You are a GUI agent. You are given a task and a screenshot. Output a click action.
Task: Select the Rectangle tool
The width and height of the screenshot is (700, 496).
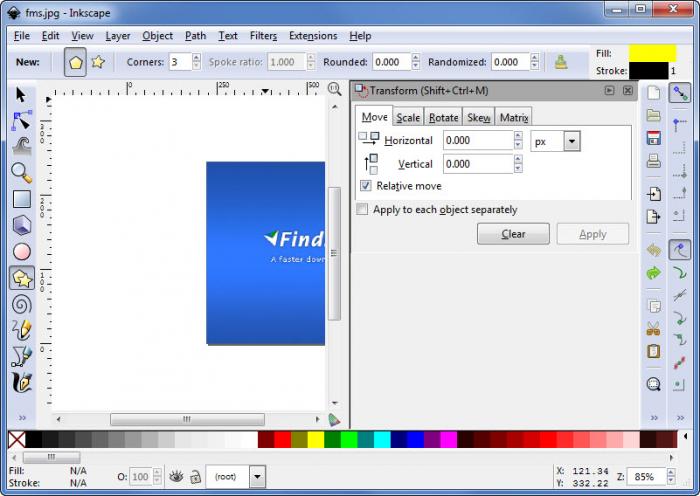coord(21,199)
